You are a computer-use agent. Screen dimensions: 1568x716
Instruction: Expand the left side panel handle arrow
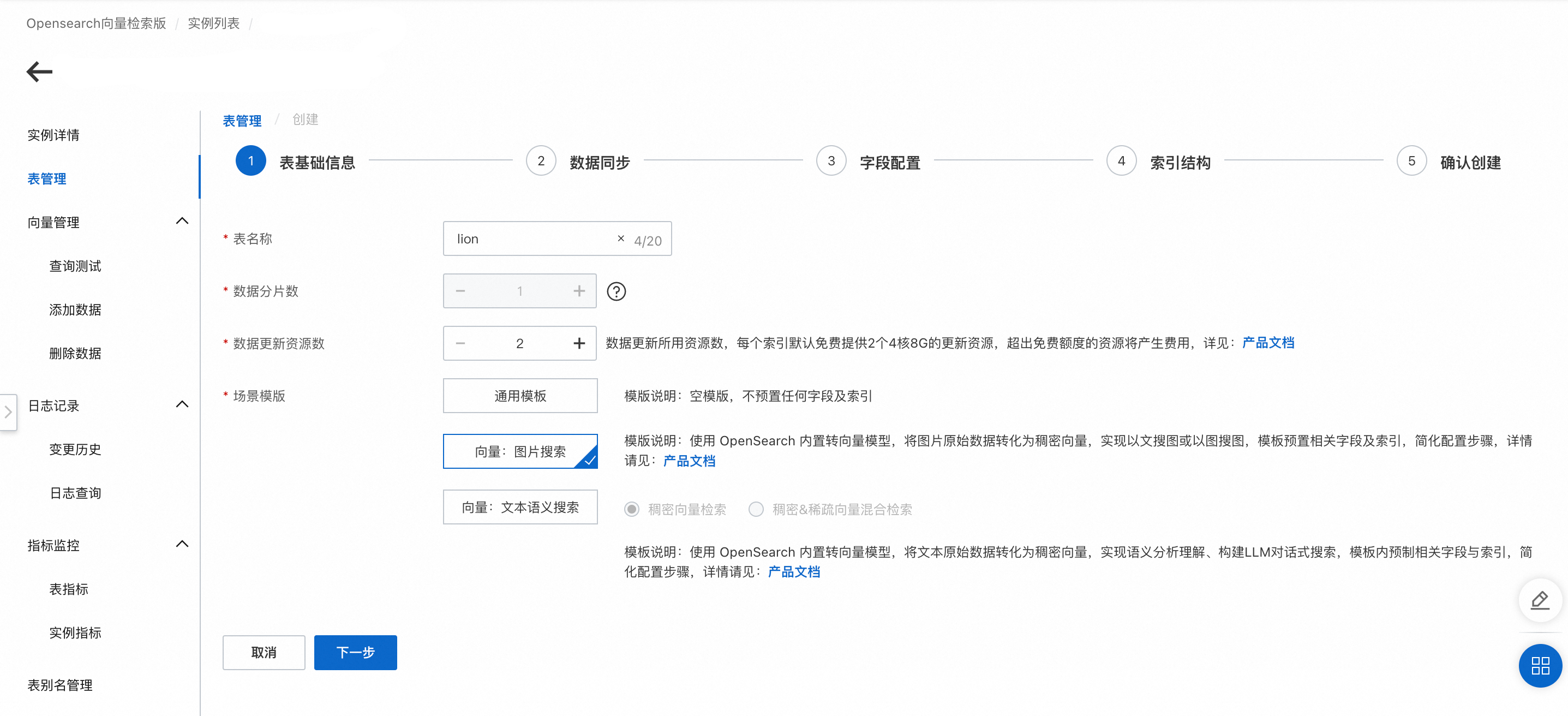click(8, 412)
